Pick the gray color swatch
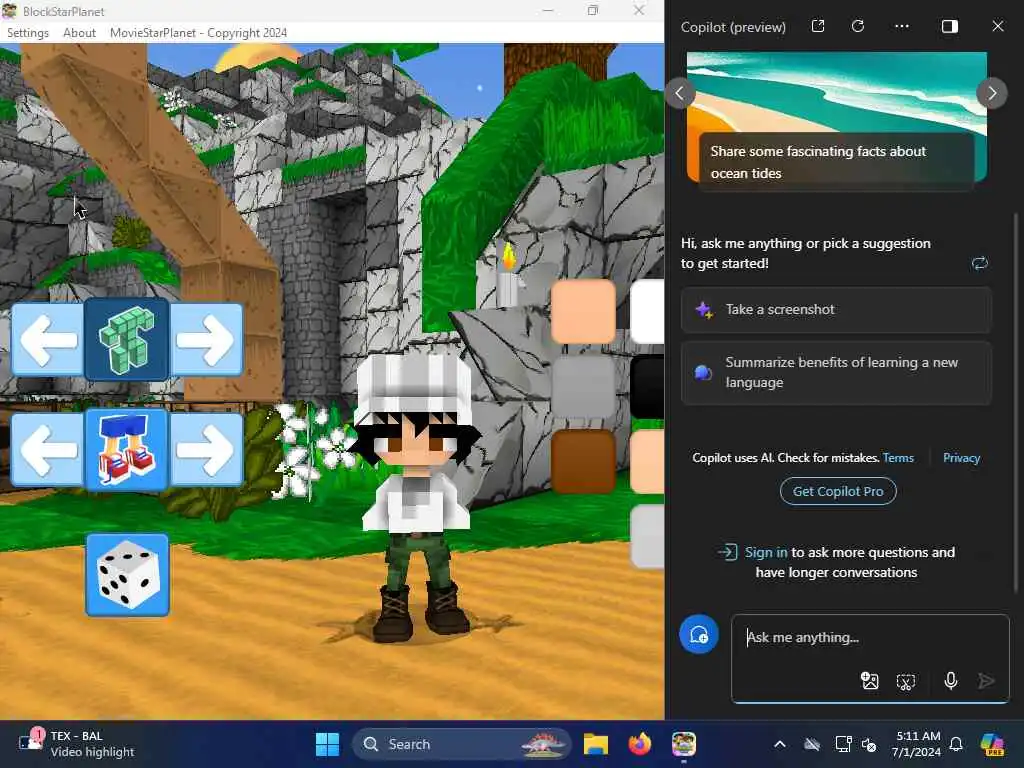Image resolution: width=1024 pixels, height=768 pixels. 583,387
